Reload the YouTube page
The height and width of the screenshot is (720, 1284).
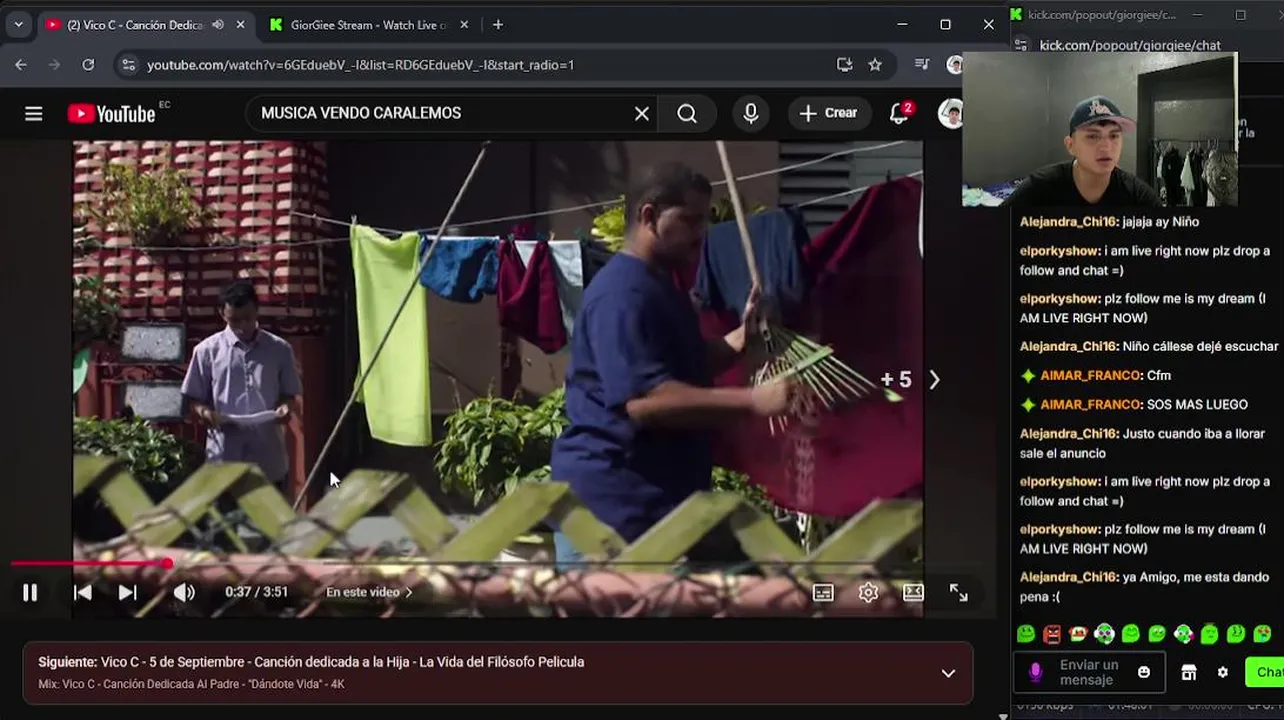[x=88, y=65]
